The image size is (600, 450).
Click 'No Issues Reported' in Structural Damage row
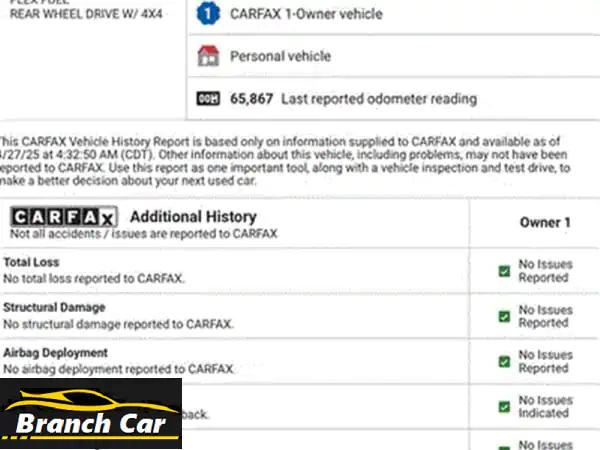[x=546, y=316]
